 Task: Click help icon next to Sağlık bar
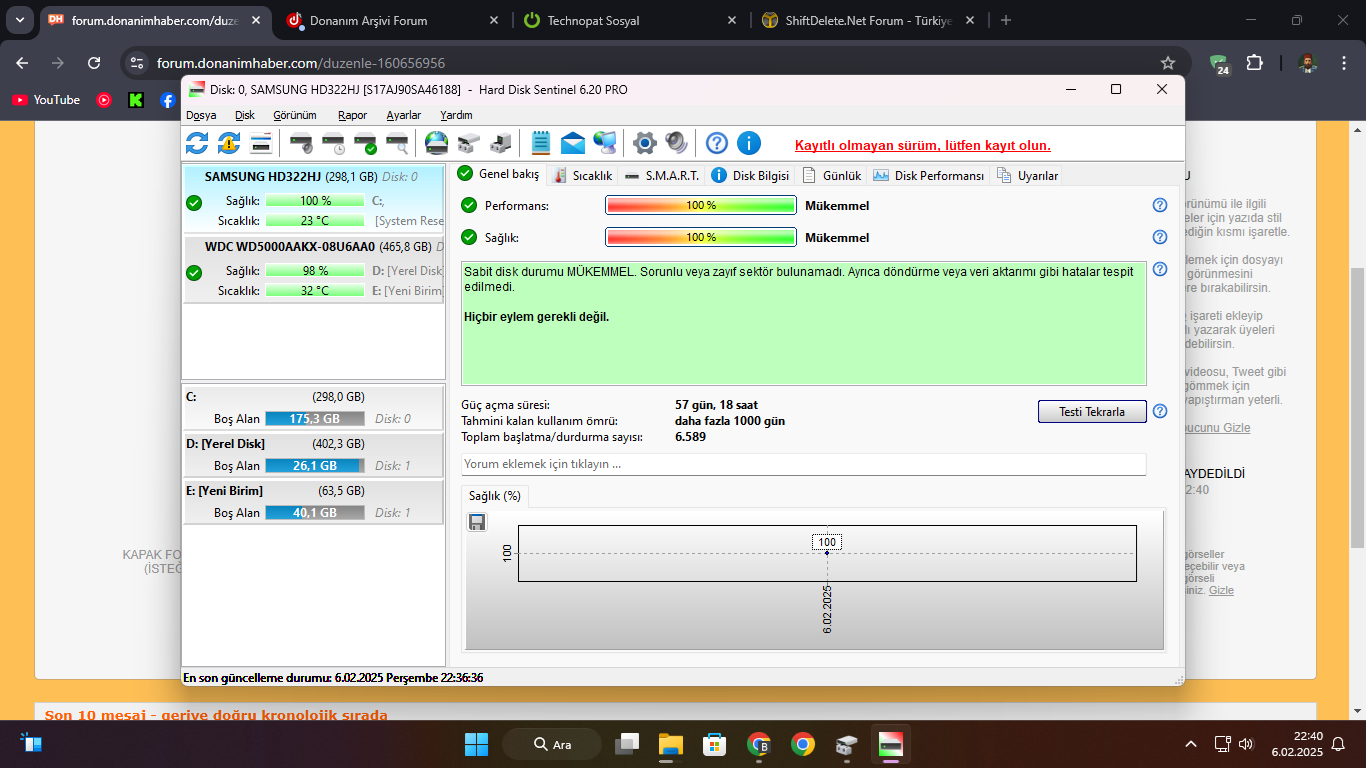(1160, 237)
